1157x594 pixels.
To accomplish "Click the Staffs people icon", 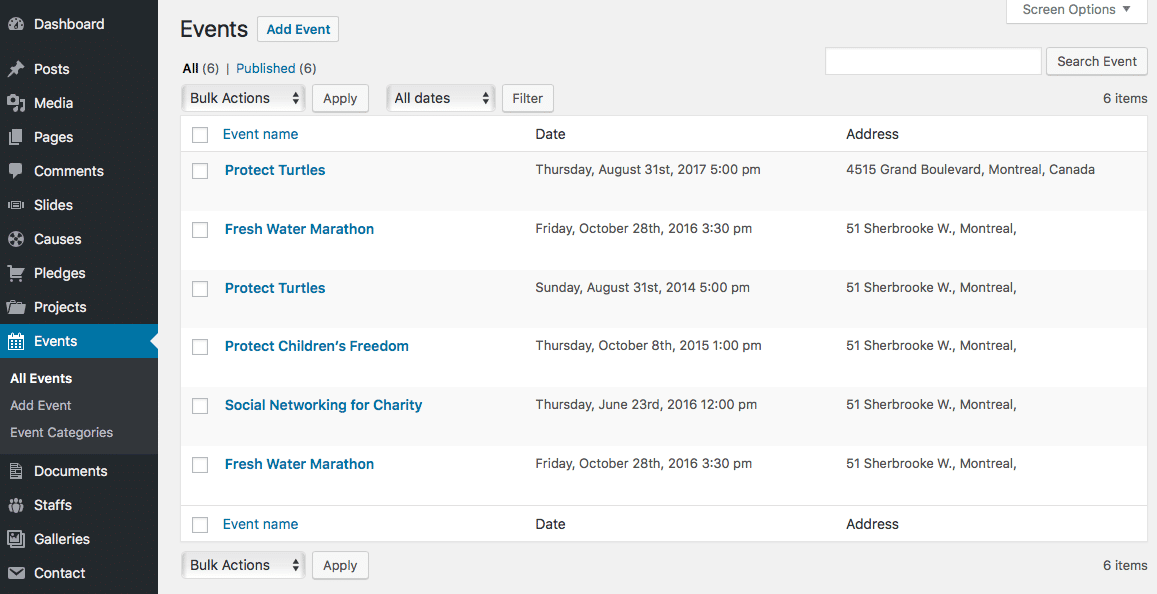I will (x=15, y=505).
